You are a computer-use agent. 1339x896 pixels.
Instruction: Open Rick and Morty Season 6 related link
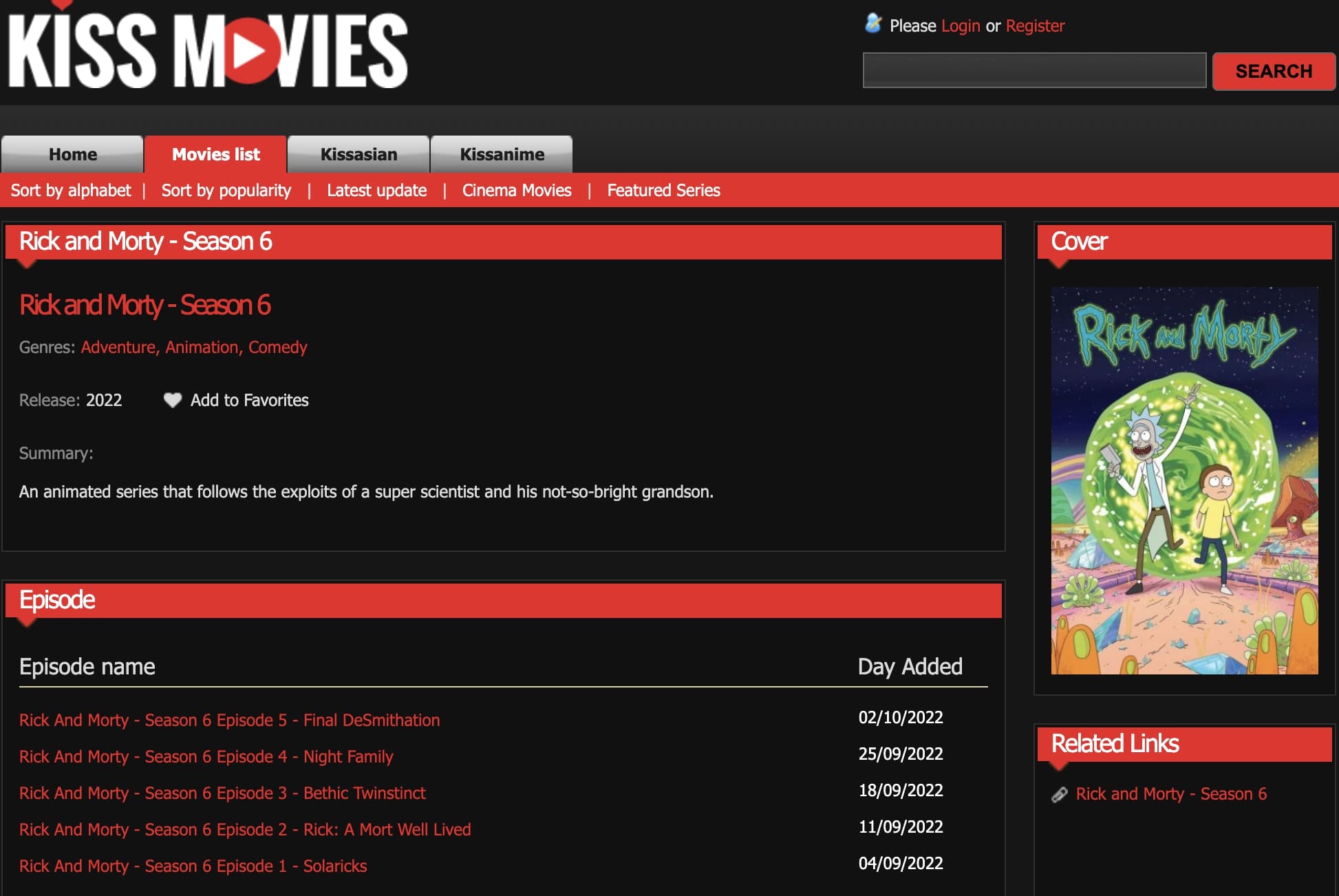(x=1170, y=794)
